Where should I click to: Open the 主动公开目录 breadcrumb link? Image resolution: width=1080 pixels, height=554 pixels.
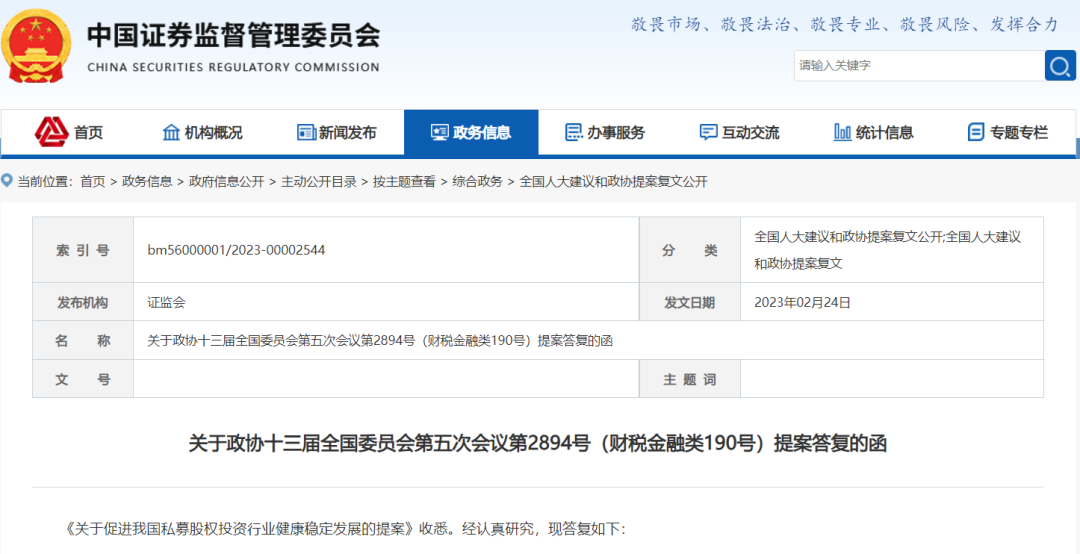pyautogui.click(x=319, y=182)
